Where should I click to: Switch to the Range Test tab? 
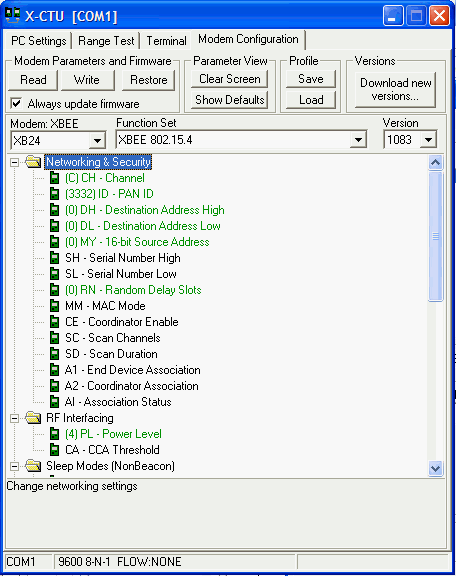click(x=106, y=40)
